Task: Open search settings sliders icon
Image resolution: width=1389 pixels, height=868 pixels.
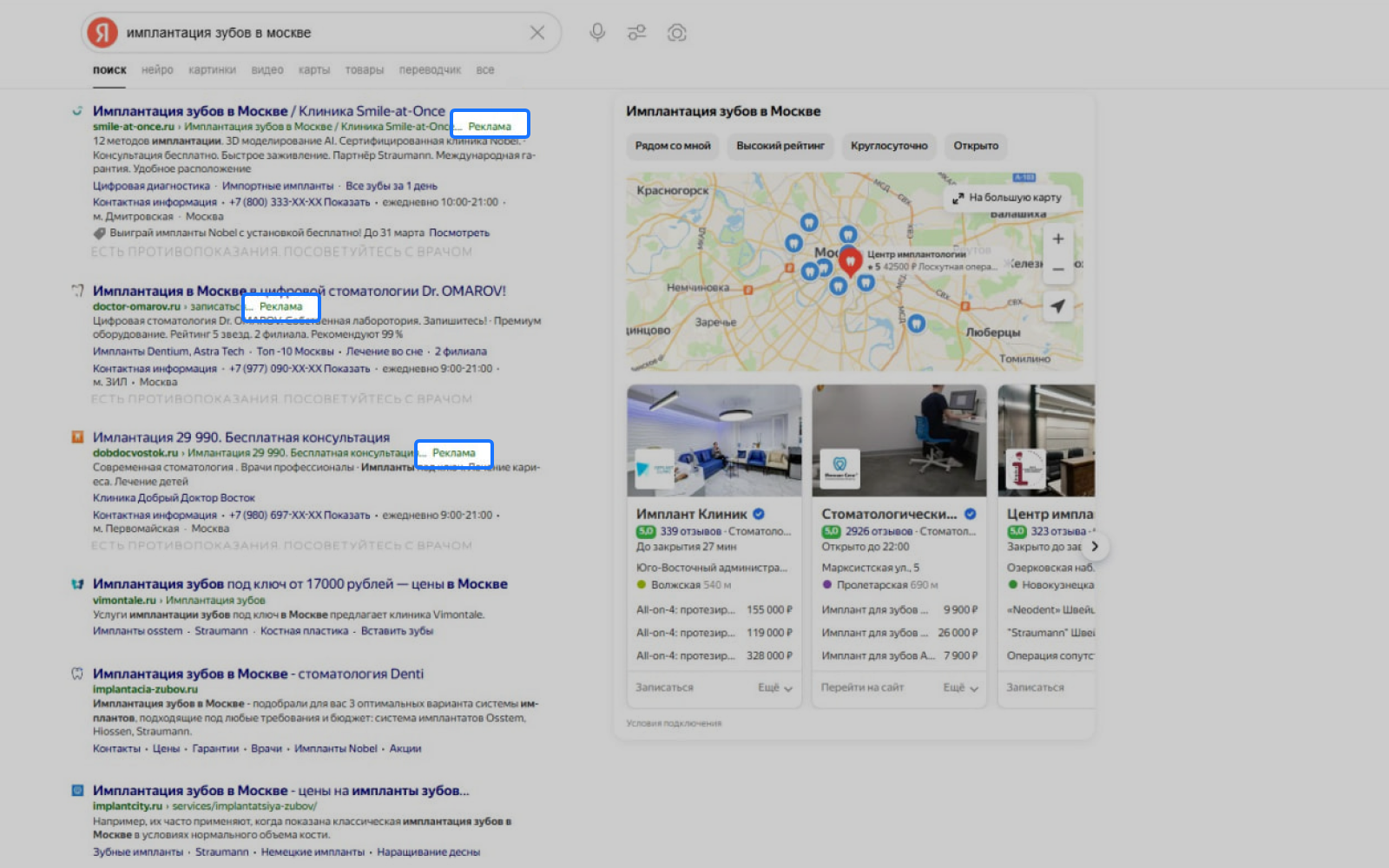Action: (637, 33)
